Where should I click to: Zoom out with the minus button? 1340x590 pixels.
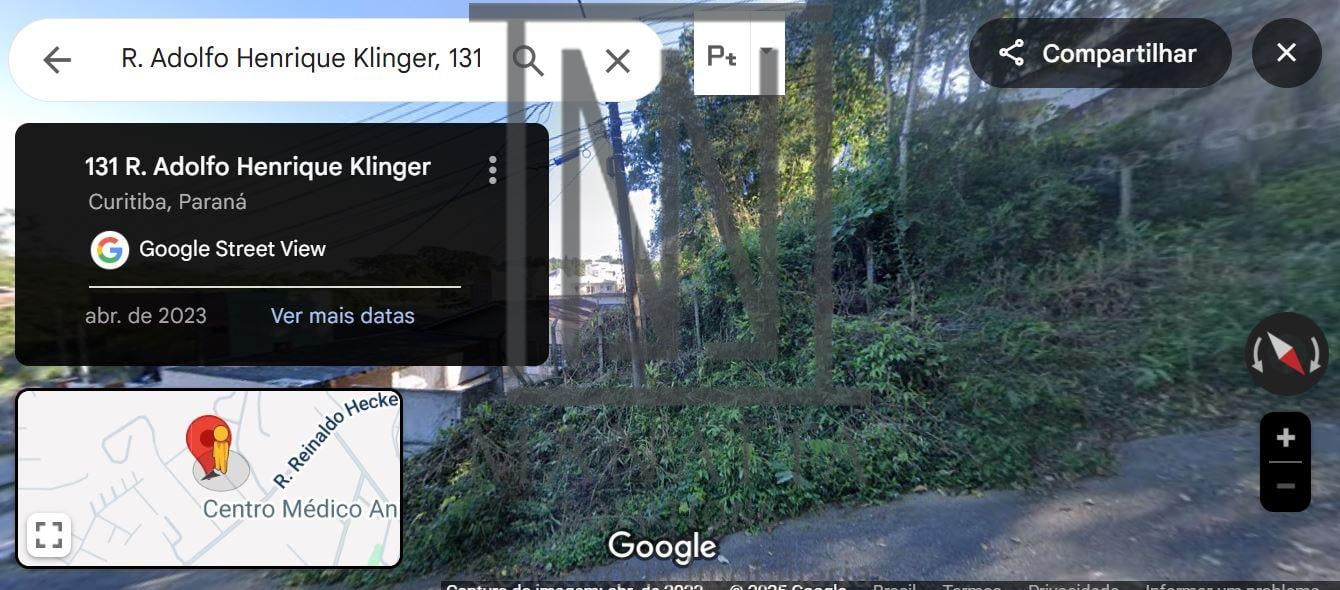pyautogui.click(x=1286, y=487)
